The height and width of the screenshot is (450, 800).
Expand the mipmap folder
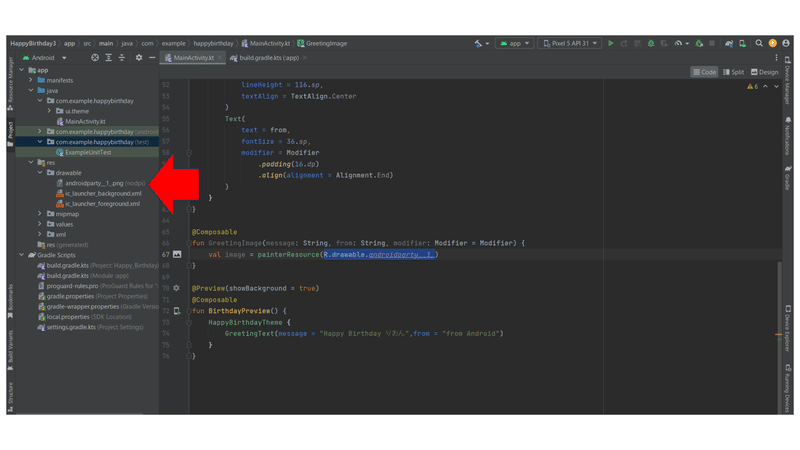[40, 214]
